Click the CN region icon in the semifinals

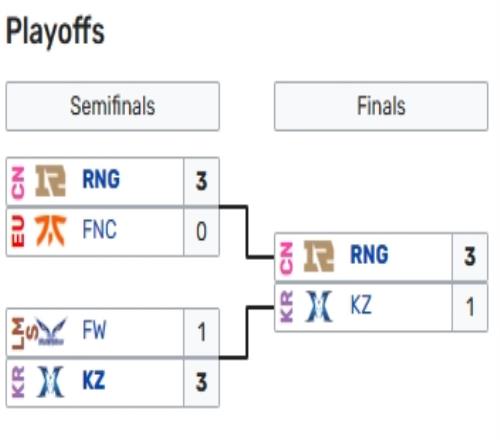(18, 183)
